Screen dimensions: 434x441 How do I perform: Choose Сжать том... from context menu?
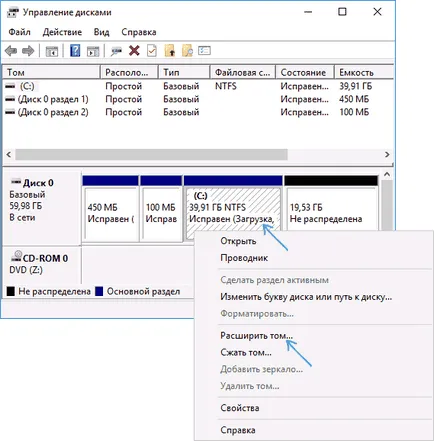[246, 352]
